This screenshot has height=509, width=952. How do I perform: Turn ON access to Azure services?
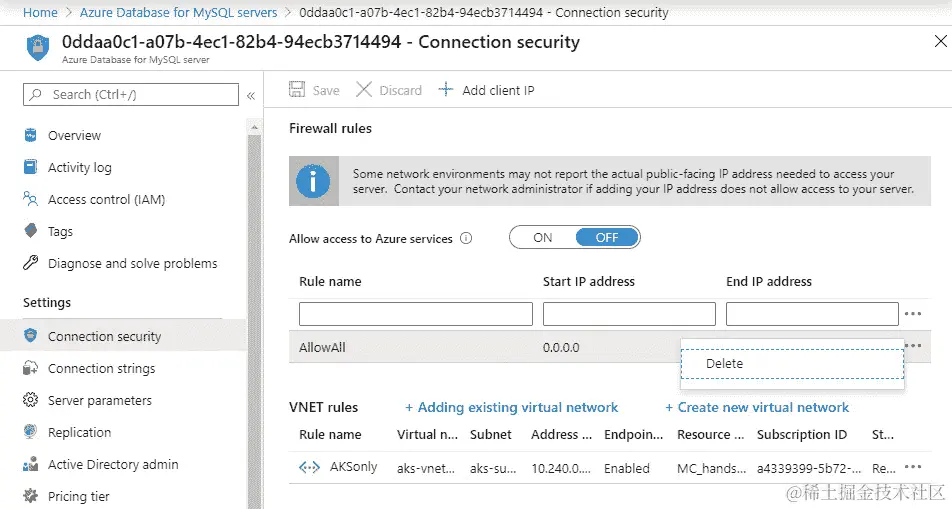tap(543, 237)
